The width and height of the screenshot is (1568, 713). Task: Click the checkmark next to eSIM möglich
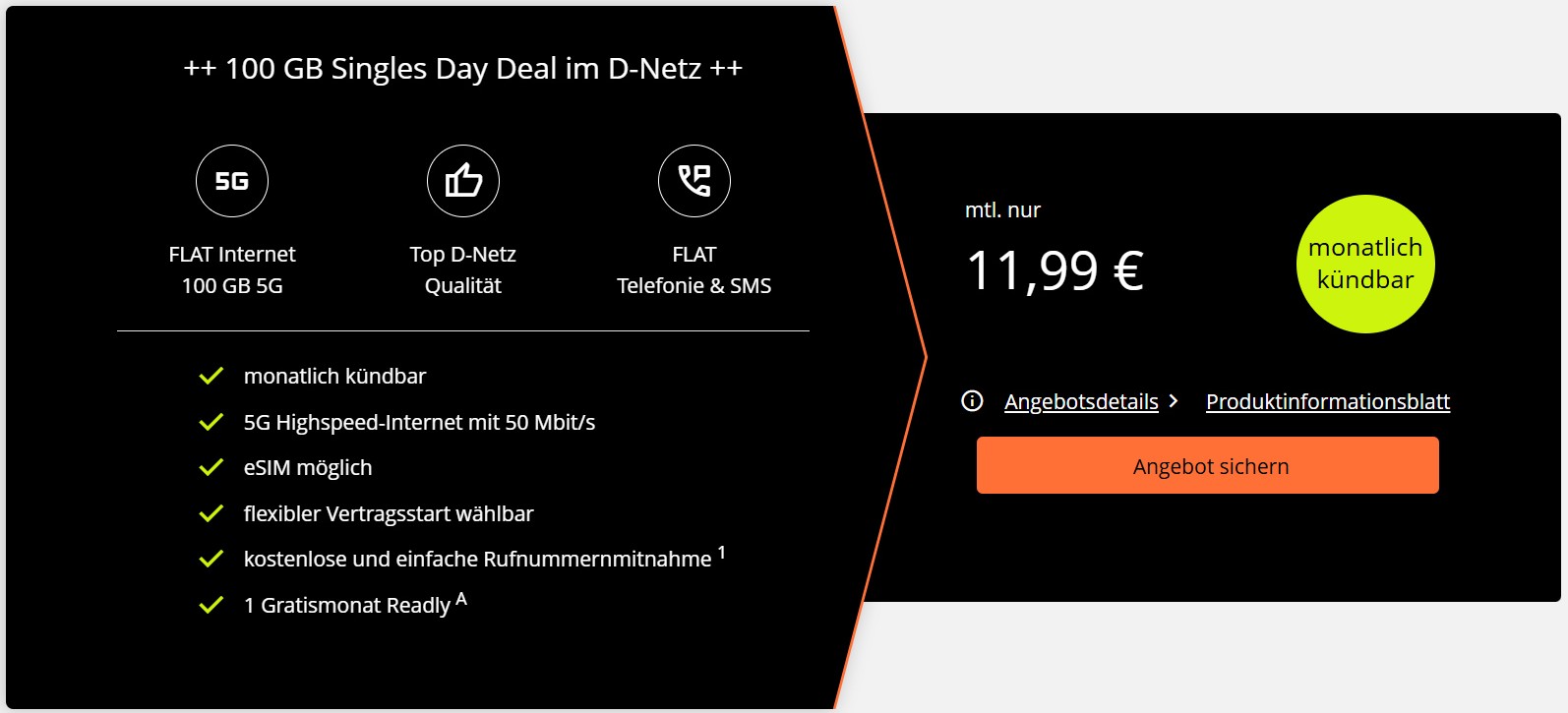pos(211,468)
